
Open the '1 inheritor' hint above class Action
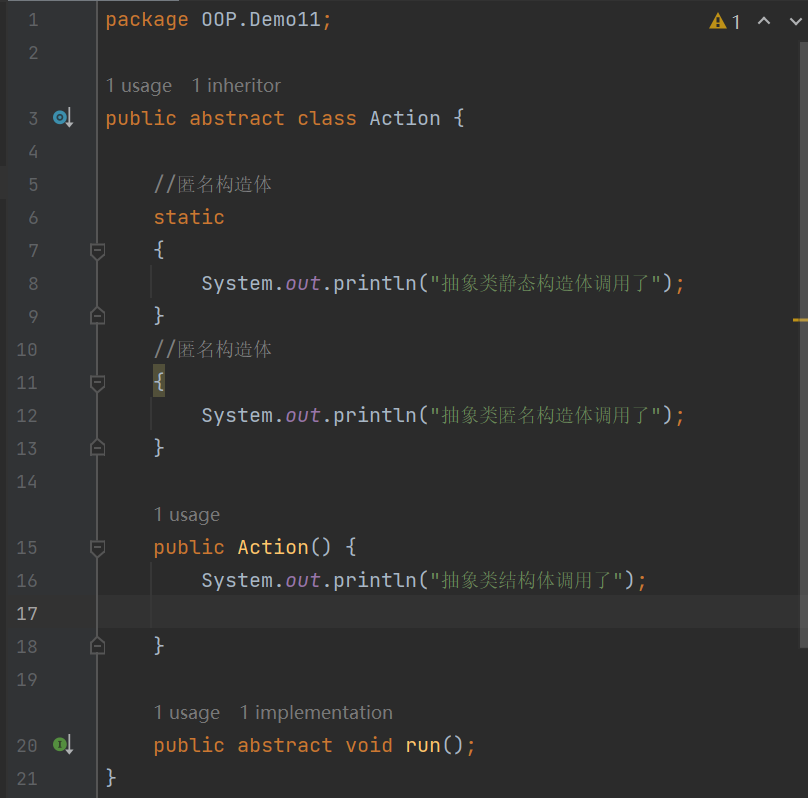point(237,86)
